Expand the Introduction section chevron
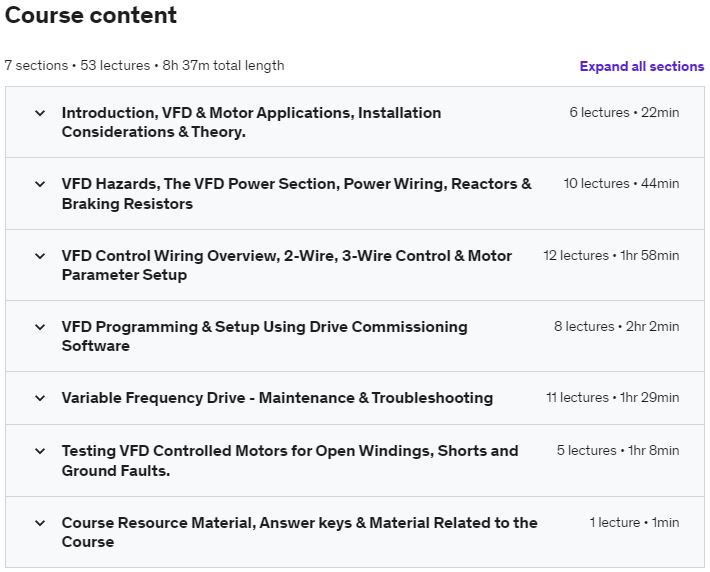The image size is (710, 572). 40,113
